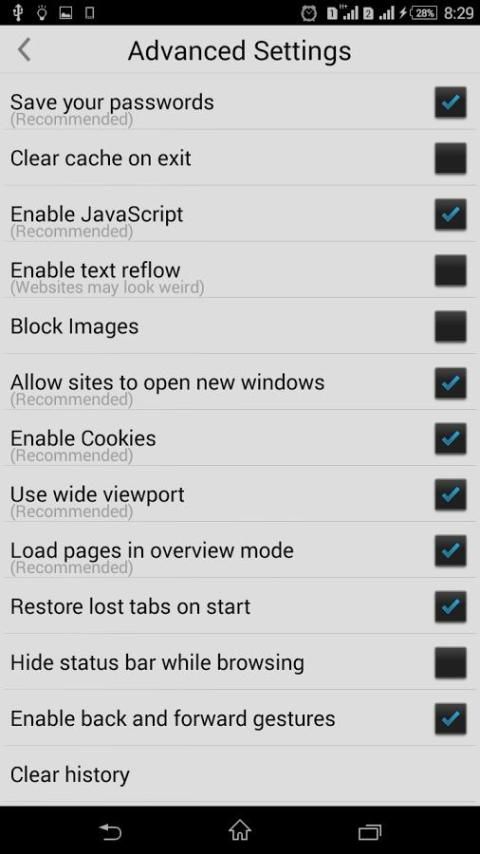This screenshot has height=854, width=480.
Task: Tap the picture notification icon
Action: point(65,13)
